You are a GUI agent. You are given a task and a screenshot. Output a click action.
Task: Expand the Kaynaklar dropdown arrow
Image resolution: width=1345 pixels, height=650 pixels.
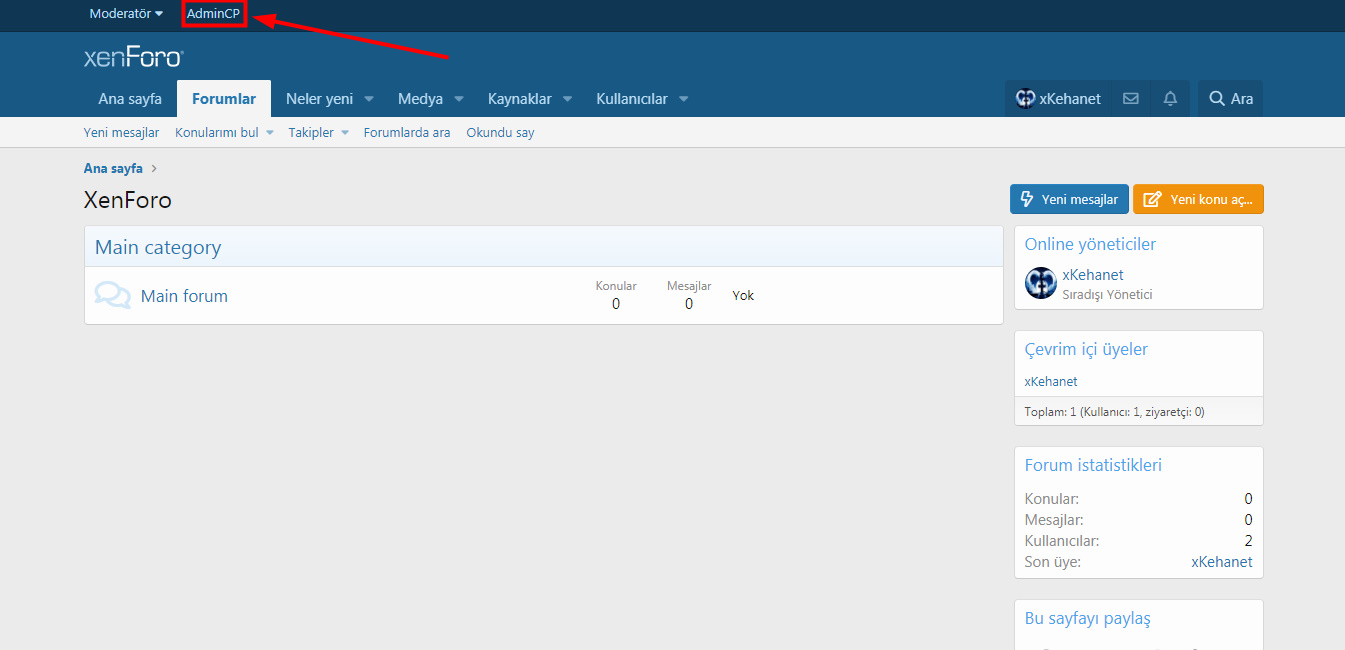point(567,99)
